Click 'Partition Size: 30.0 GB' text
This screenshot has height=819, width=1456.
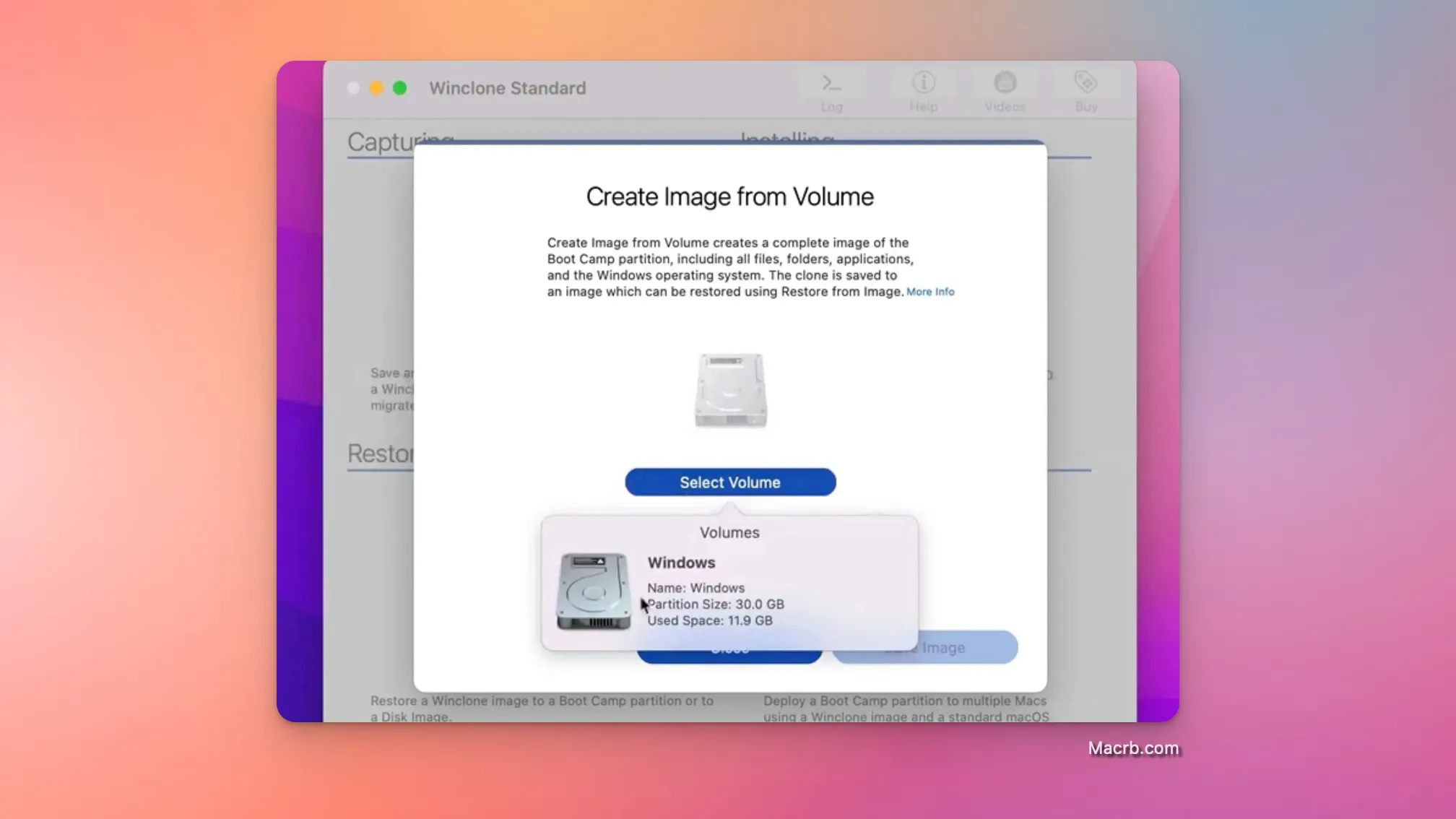coord(716,604)
